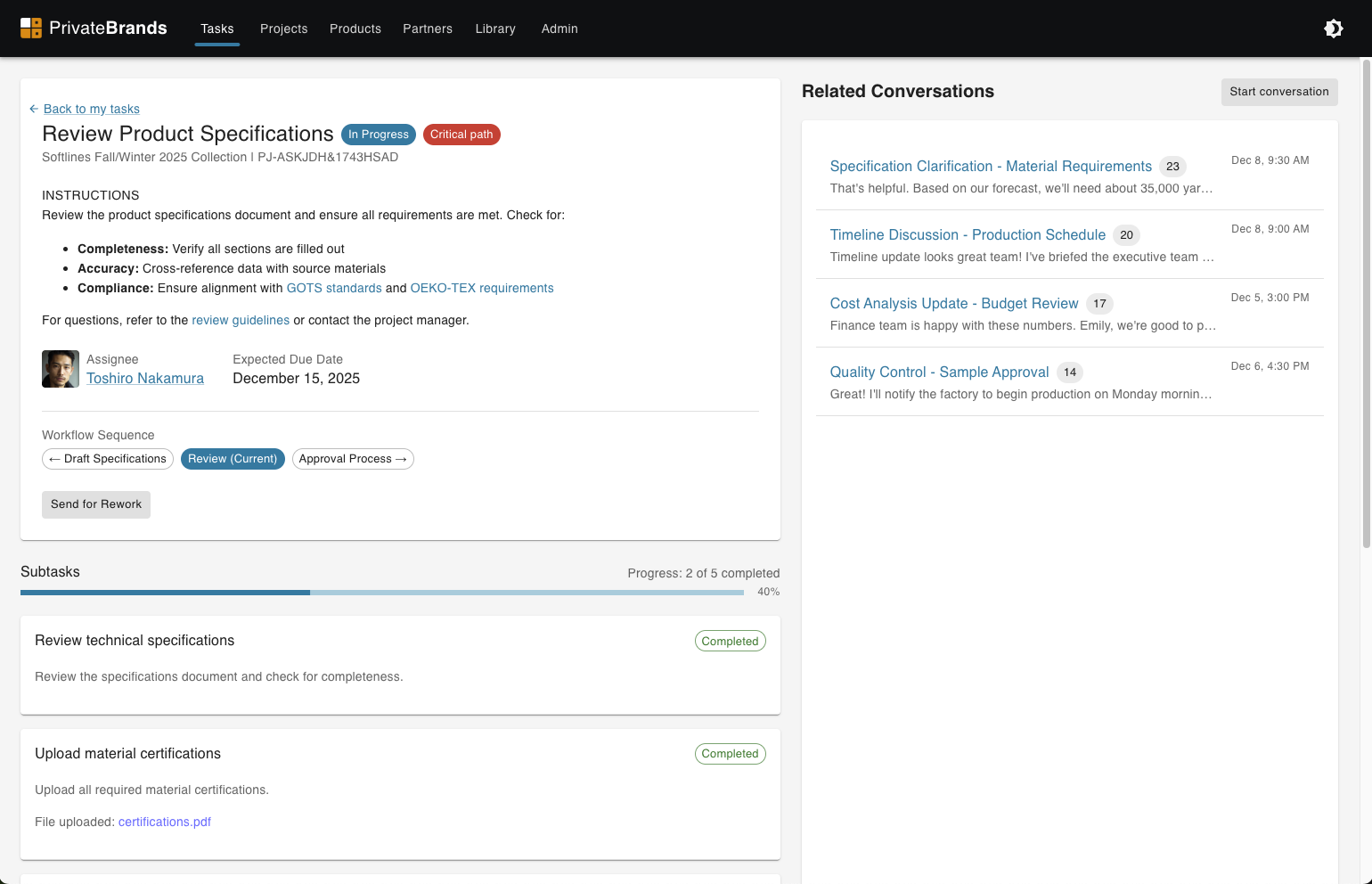1372x884 pixels.
Task: Open the GOTS standards link
Action: (334, 288)
